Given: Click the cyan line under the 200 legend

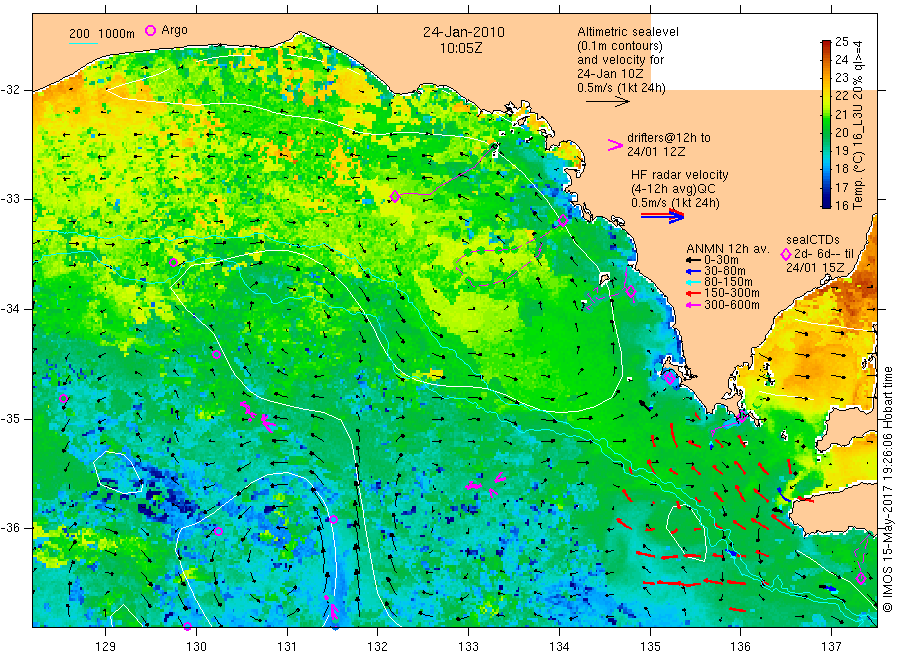Looking at the screenshot, I should (x=83, y=43).
